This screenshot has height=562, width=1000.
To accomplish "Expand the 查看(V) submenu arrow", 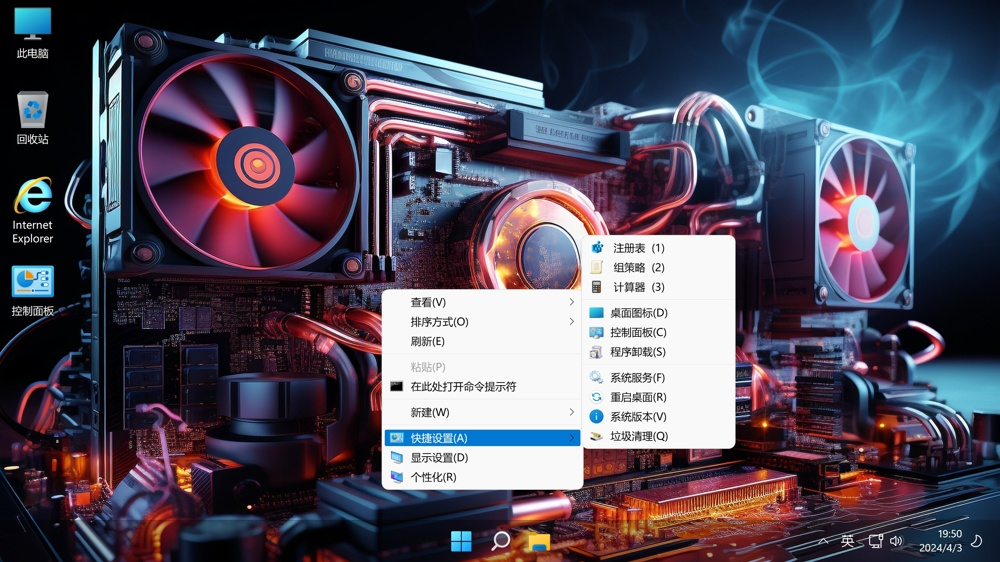I will point(571,302).
